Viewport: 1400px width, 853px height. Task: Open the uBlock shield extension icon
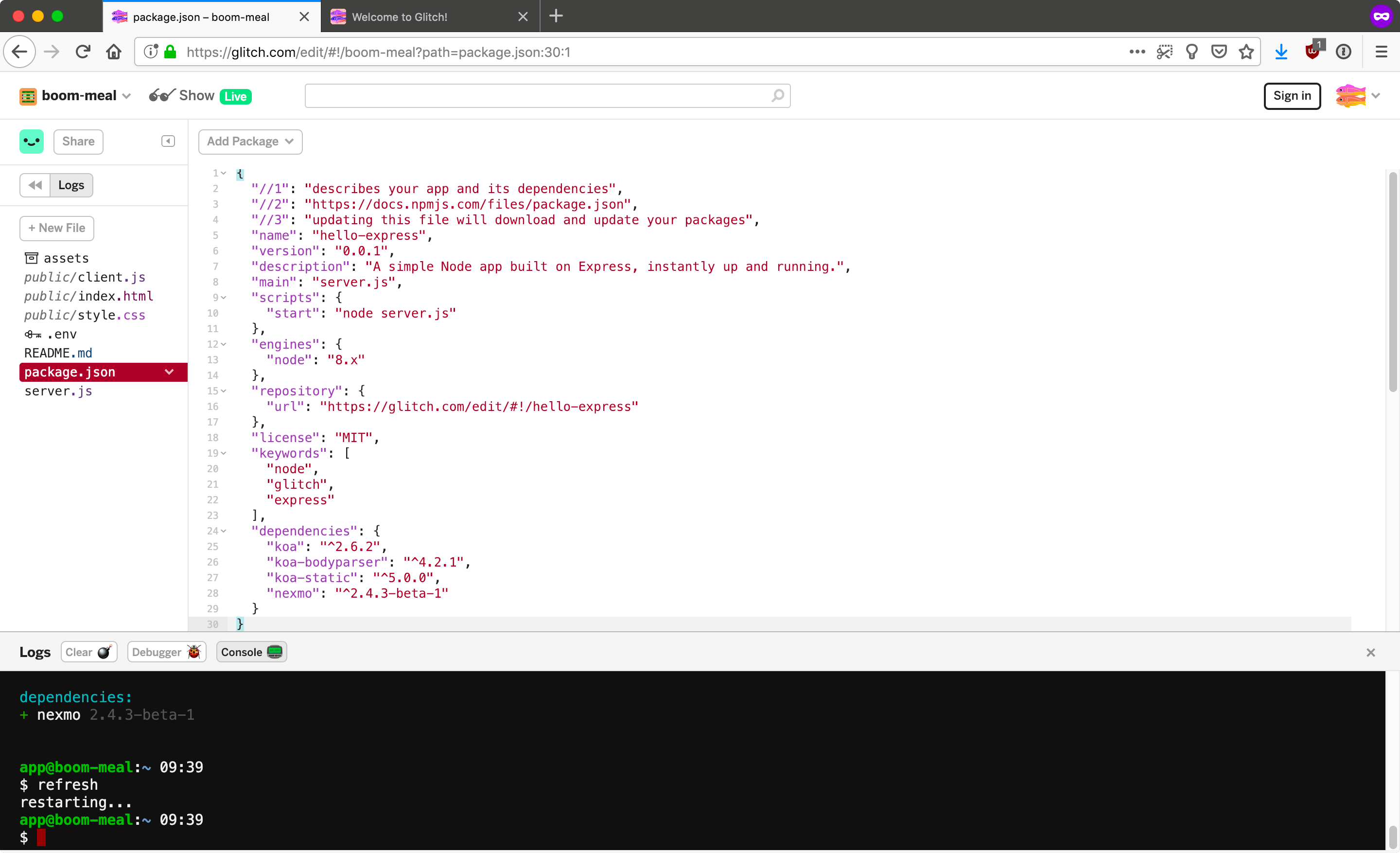pyautogui.click(x=1313, y=51)
